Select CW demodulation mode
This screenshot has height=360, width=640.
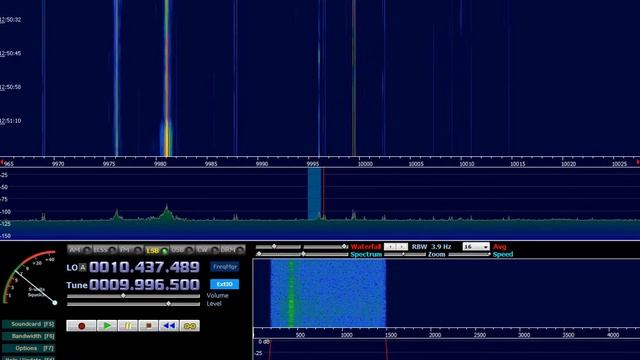click(207, 250)
